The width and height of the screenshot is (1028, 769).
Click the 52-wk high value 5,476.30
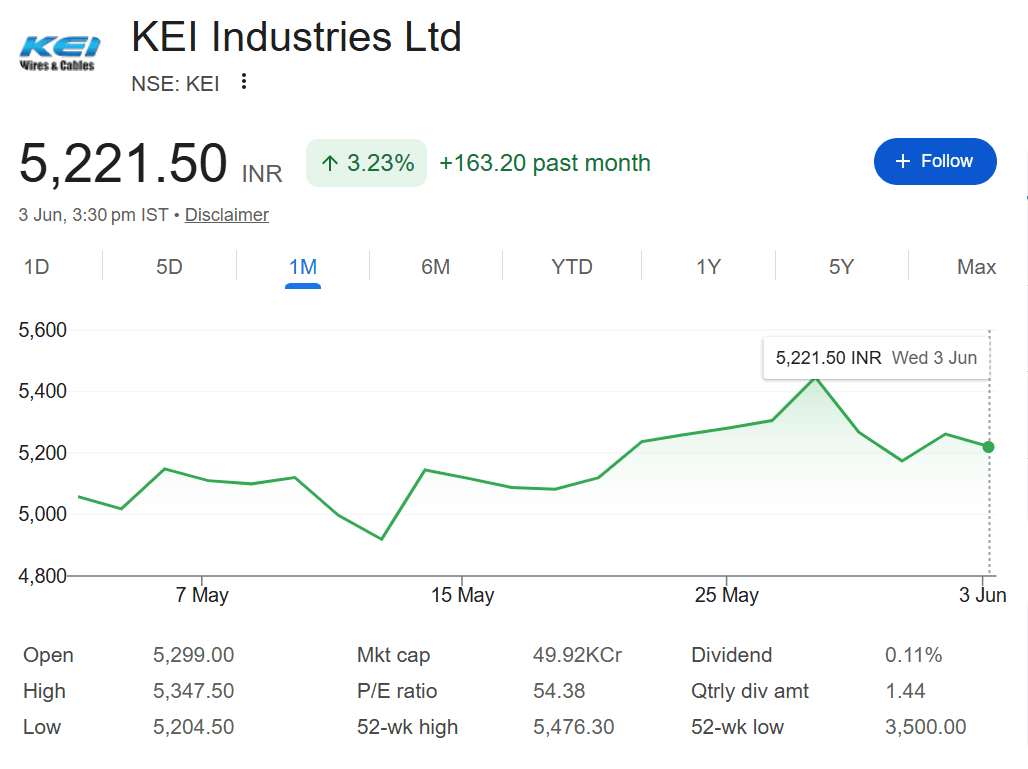[574, 726]
